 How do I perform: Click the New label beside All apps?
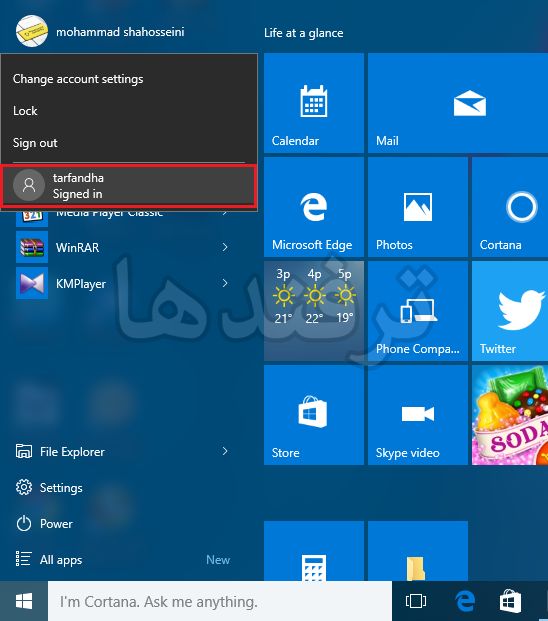tap(218, 560)
